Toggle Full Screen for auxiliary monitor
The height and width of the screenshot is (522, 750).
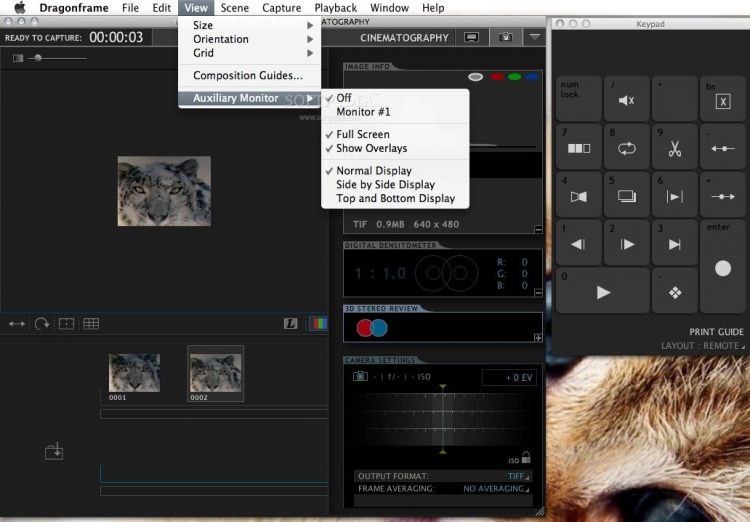click(362, 134)
